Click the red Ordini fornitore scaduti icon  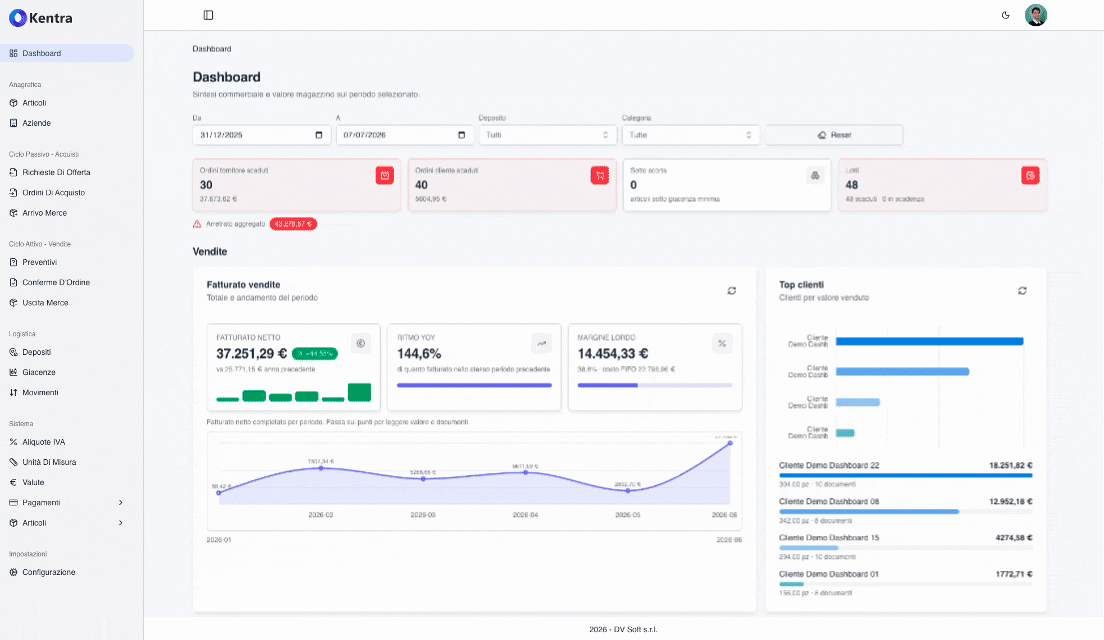point(384,175)
